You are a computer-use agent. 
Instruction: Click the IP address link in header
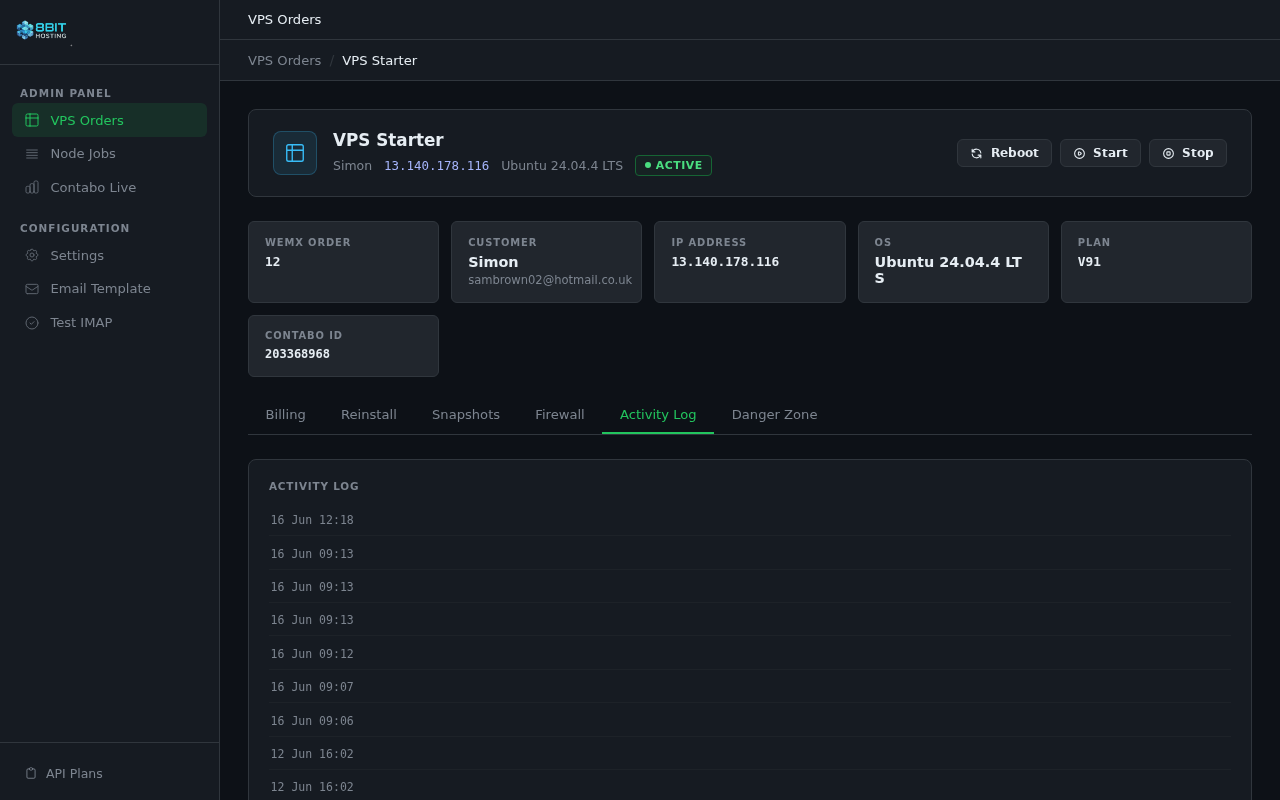coord(437,166)
